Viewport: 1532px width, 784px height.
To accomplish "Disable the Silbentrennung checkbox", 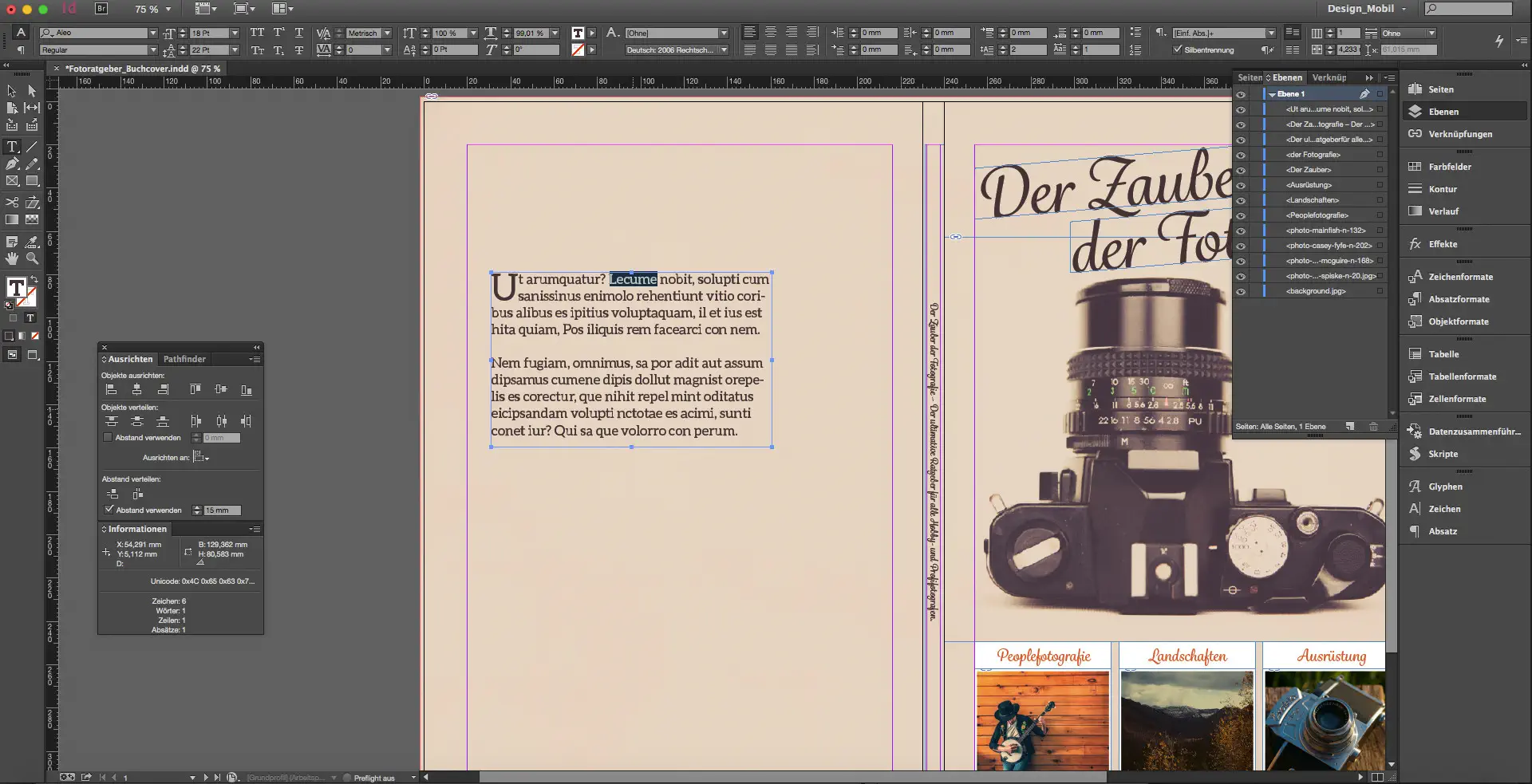I will coord(1178,49).
